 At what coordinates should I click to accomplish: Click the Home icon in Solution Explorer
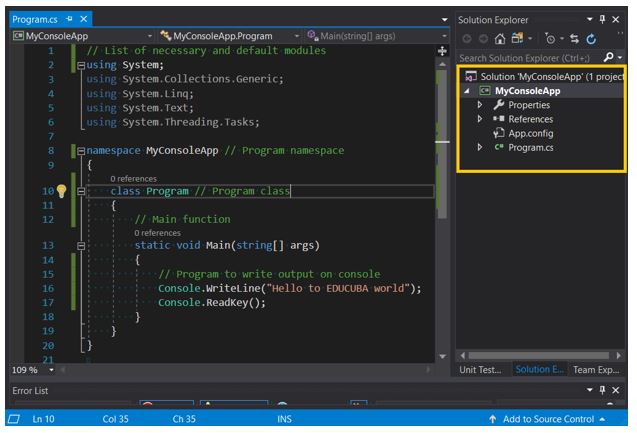tap(499, 39)
